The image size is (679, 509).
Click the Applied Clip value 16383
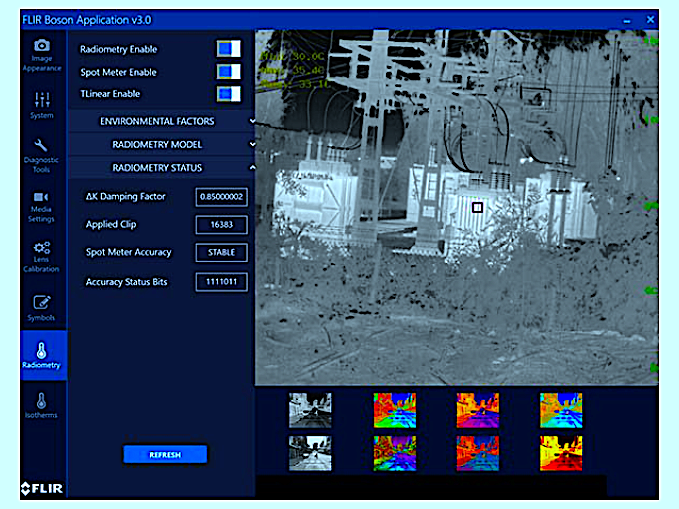tap(221, 224)
